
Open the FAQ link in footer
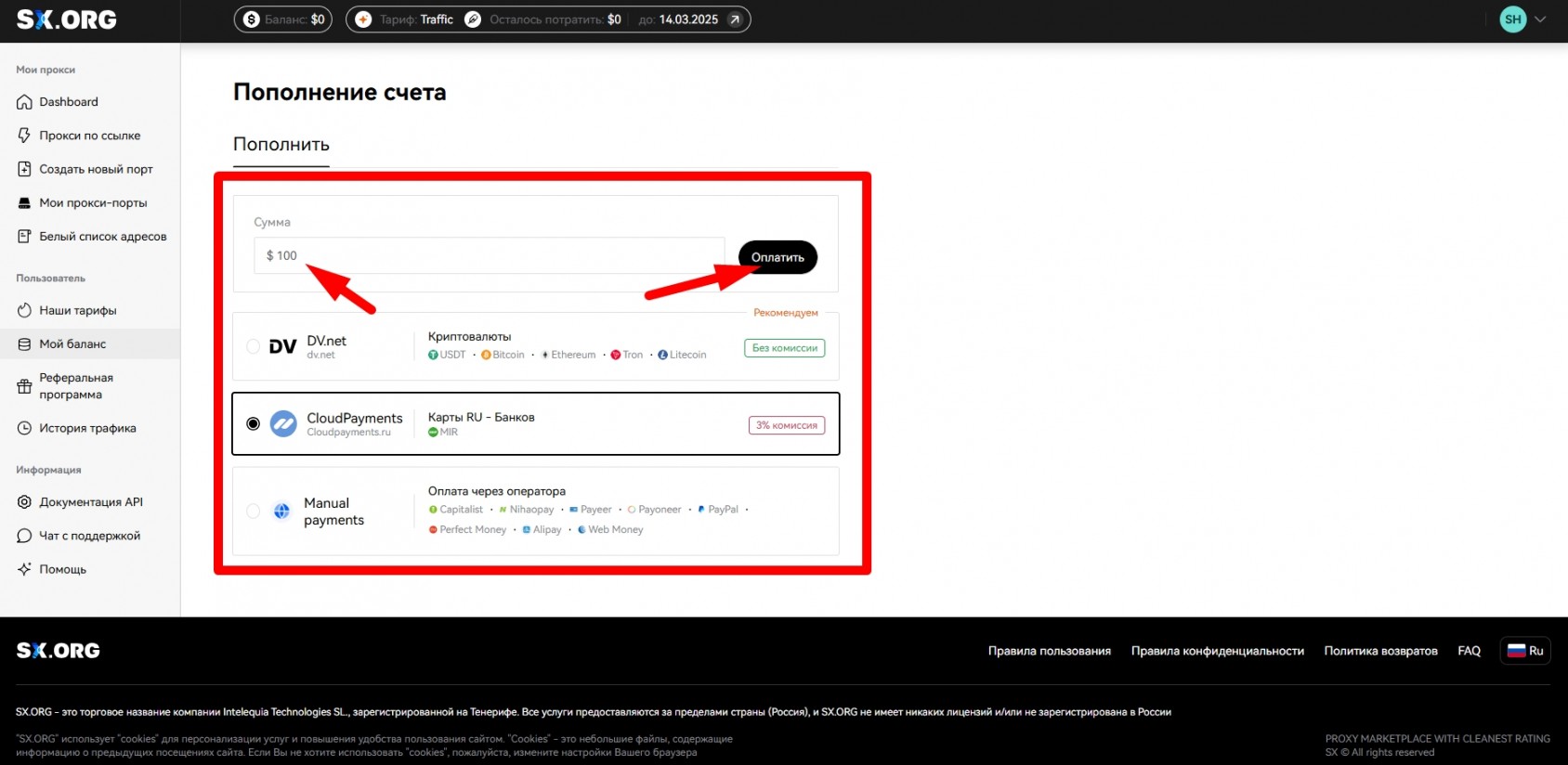(1470, 651)
